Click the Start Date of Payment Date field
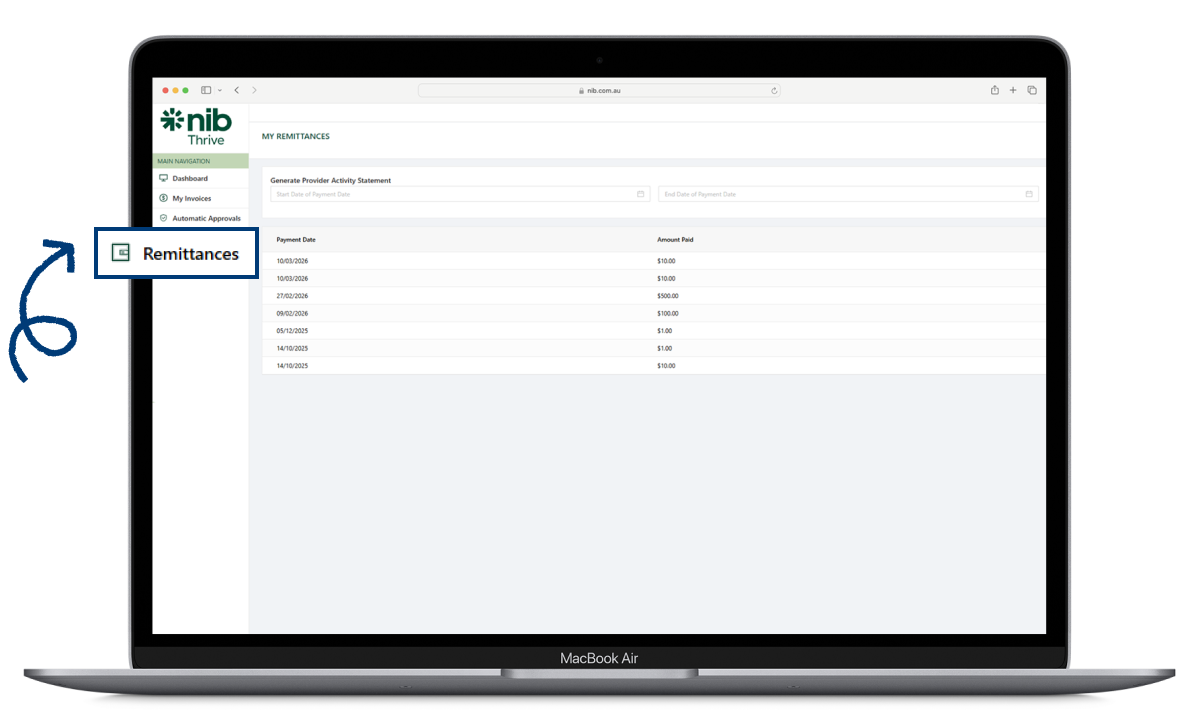Viewport: 1200px width, 711px height. [x=460, y=194]
